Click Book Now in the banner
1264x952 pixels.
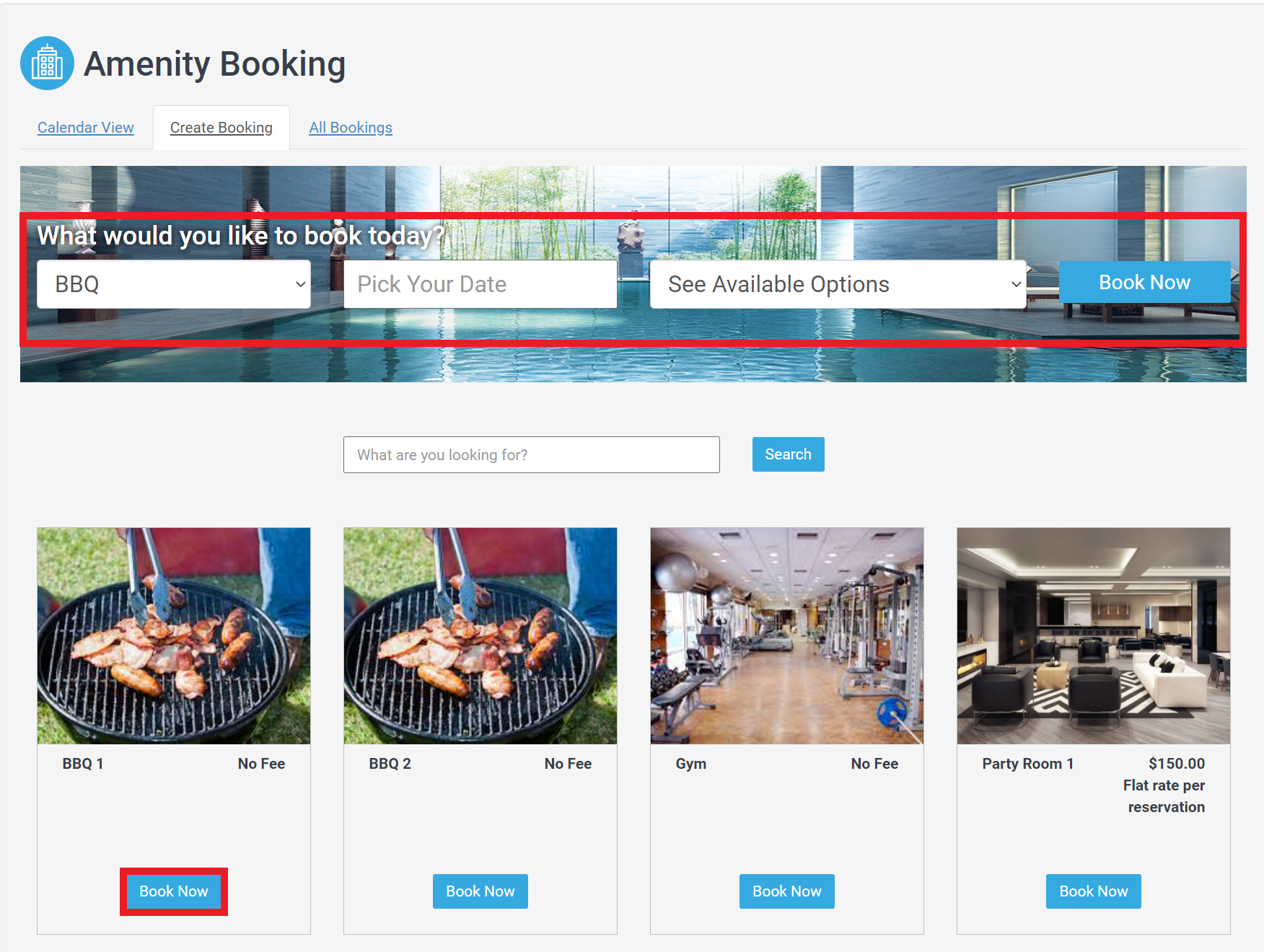pos(1144,282)
